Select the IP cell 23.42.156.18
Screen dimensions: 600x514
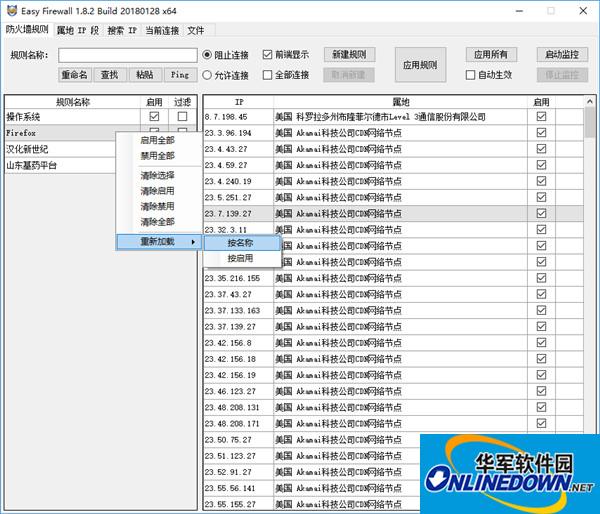(x=238, y=359)
